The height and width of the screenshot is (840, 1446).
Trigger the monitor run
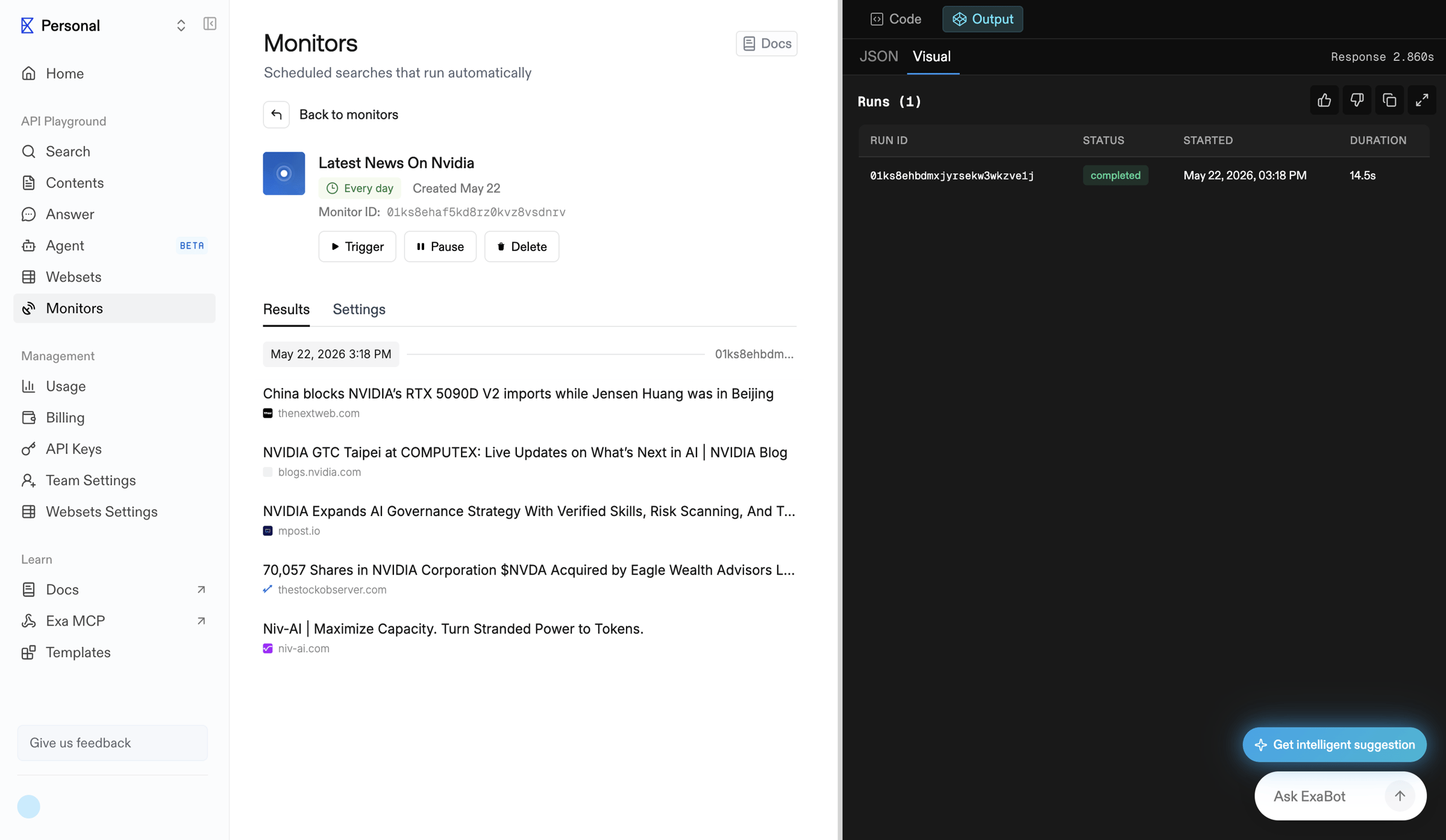coord(357,246)
